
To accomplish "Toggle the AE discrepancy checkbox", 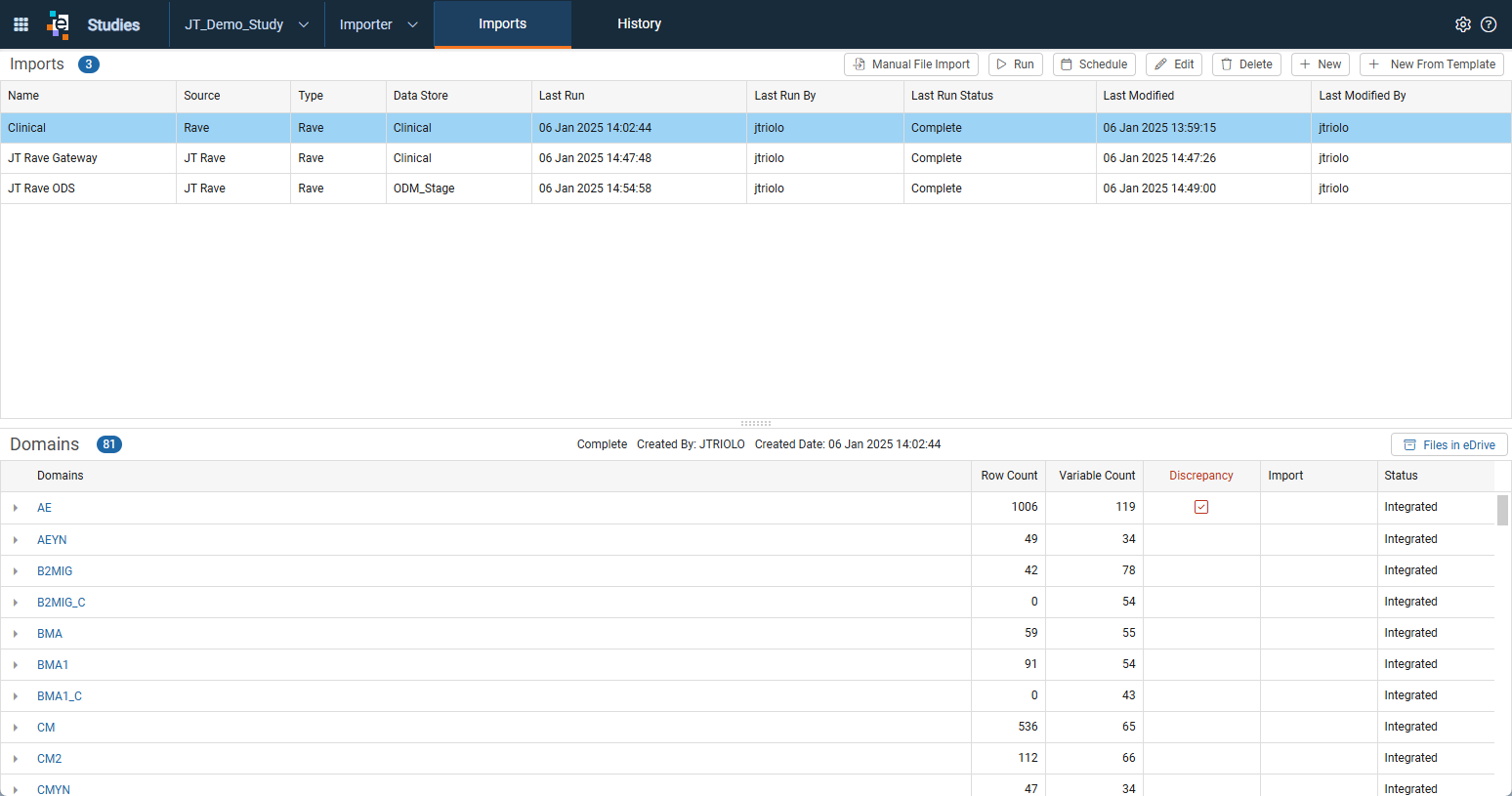I will coord(1201,507).
